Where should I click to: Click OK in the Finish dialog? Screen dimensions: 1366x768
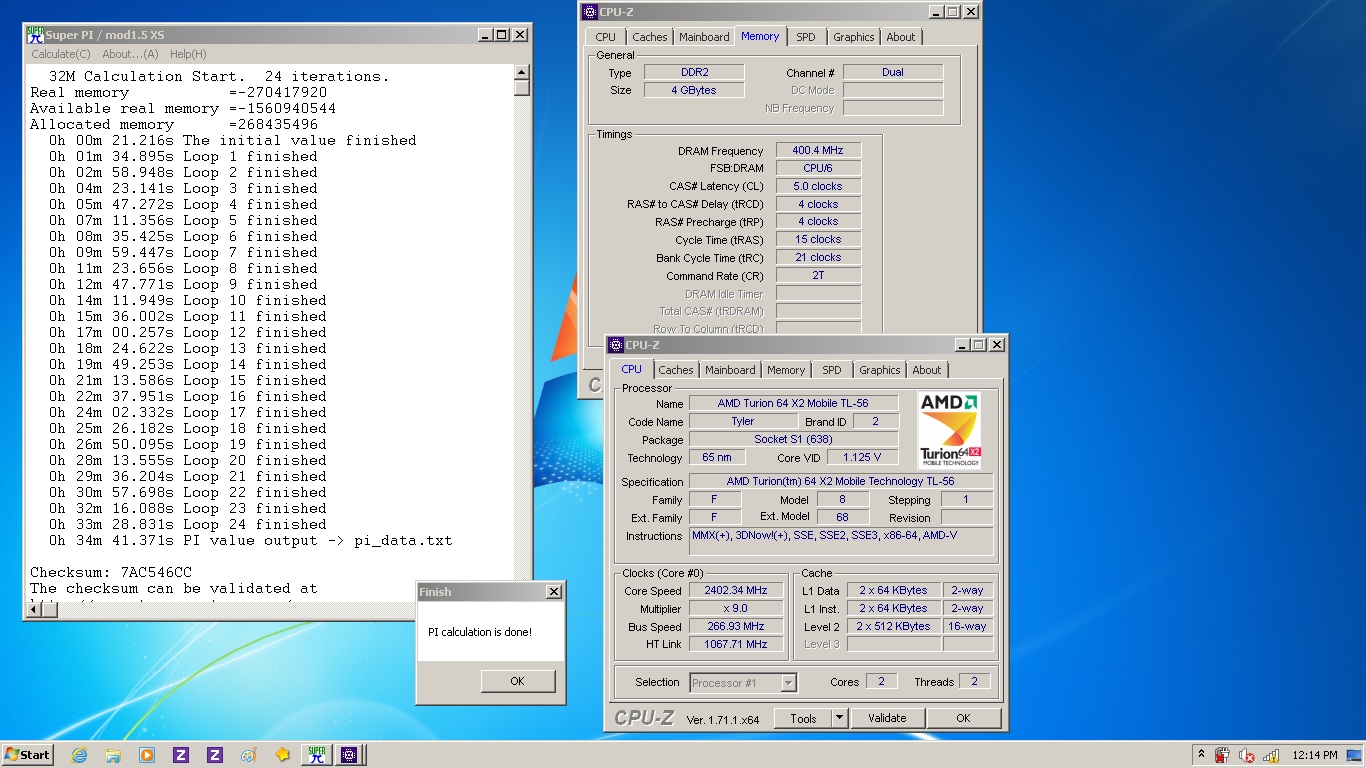point(517,681)
